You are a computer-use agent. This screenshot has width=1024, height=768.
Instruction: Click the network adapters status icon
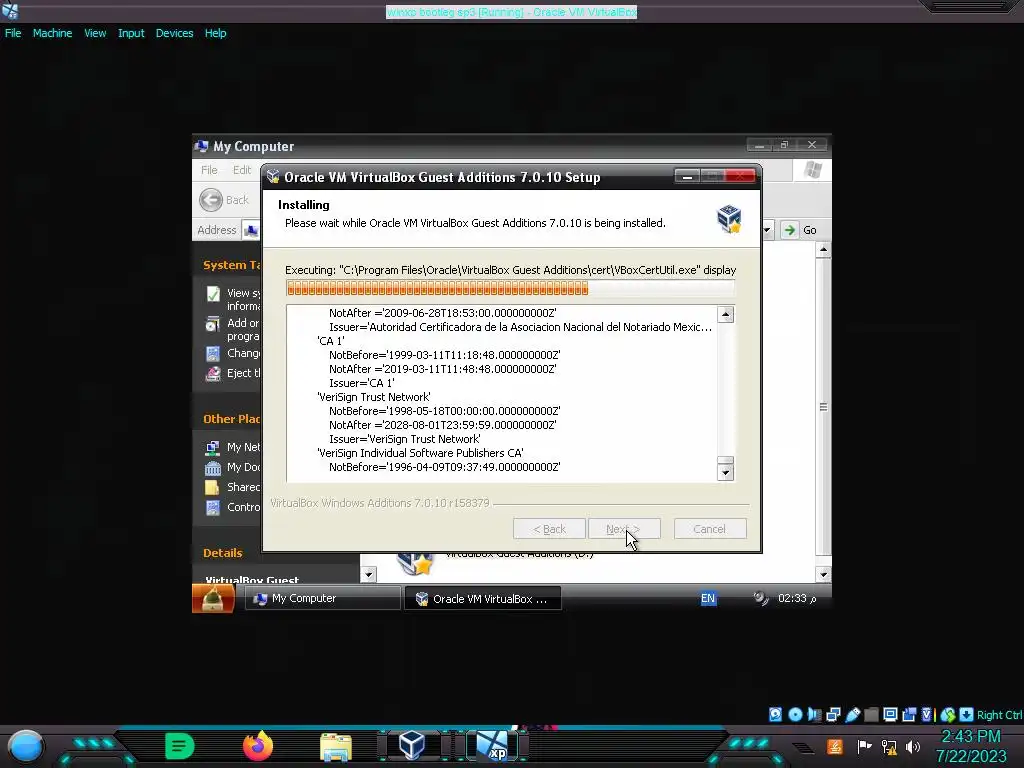coord(833,714)
